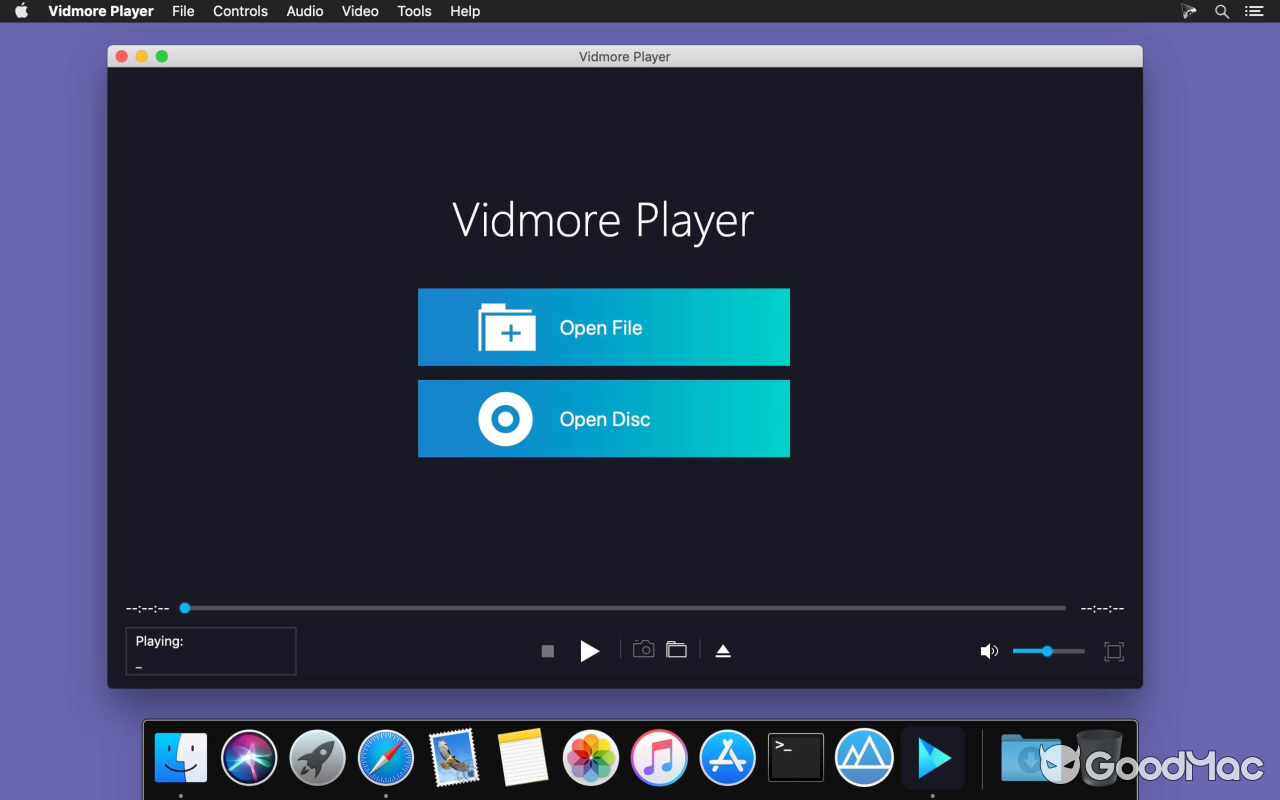Open the Audio menu
The height and width of the screenshot is (800, 1280).
tap(304, 11)
